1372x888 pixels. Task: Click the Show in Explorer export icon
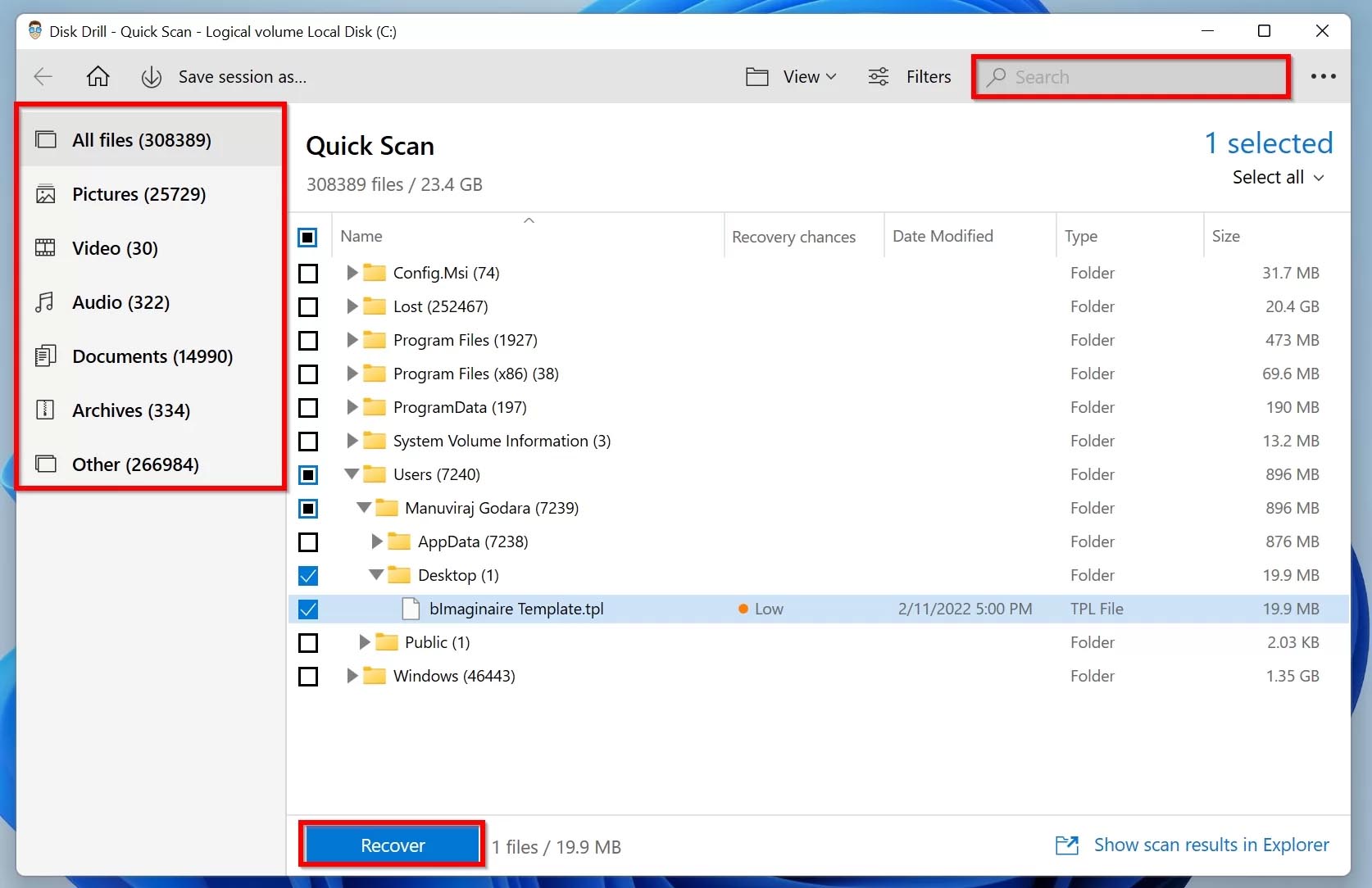(x=1067, y=845)
